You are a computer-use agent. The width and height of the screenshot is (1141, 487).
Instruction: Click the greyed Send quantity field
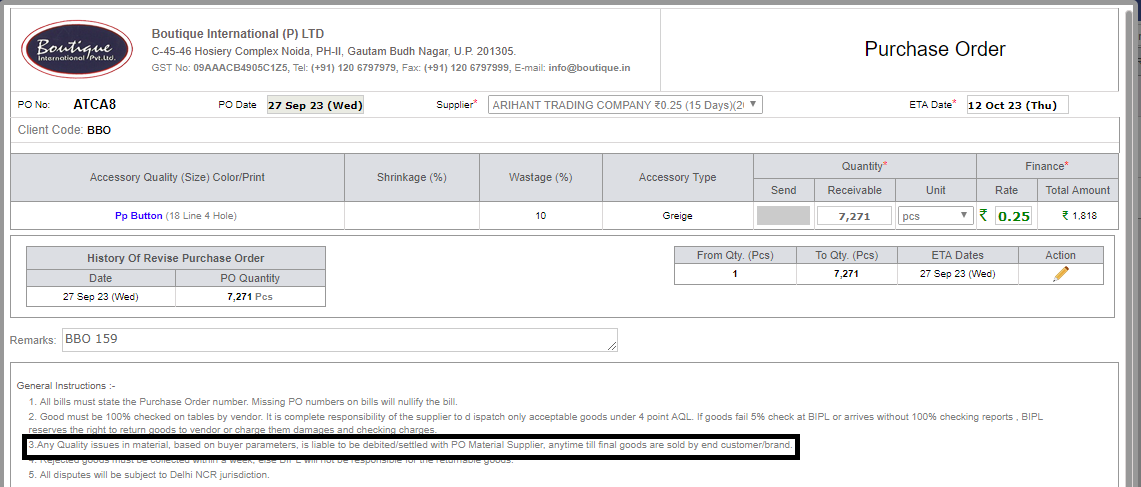pos(783,215)
